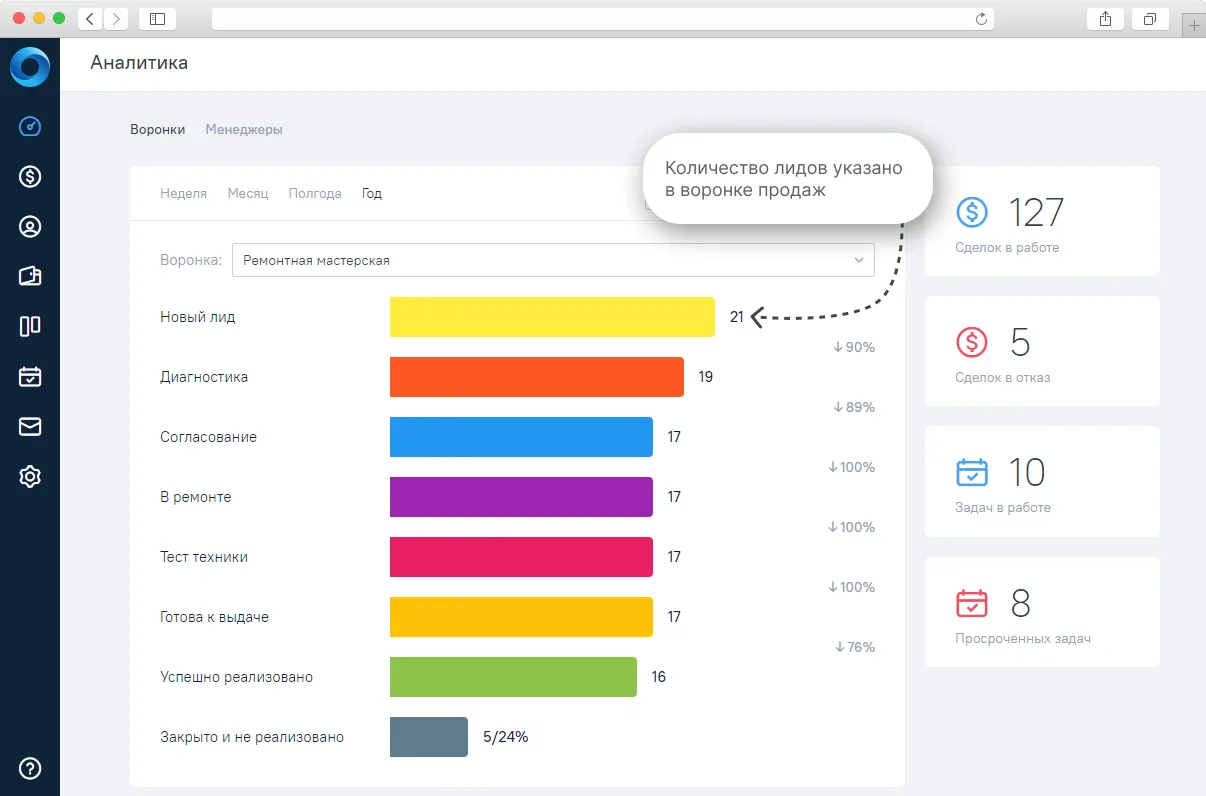This screenshot has height=796, width=1206.
Task: Switch to the Воронки tab
Action: click(157, 129)
